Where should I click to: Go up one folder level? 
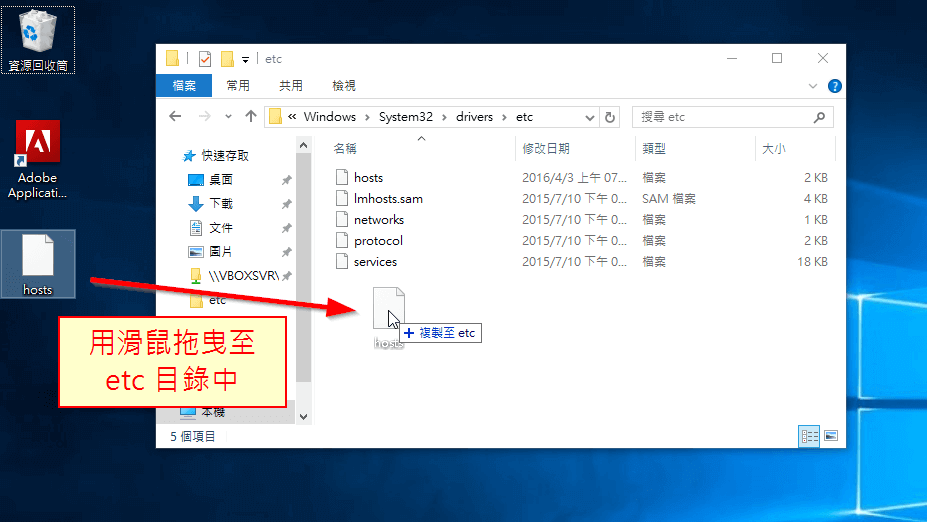(x=251, y=116)
